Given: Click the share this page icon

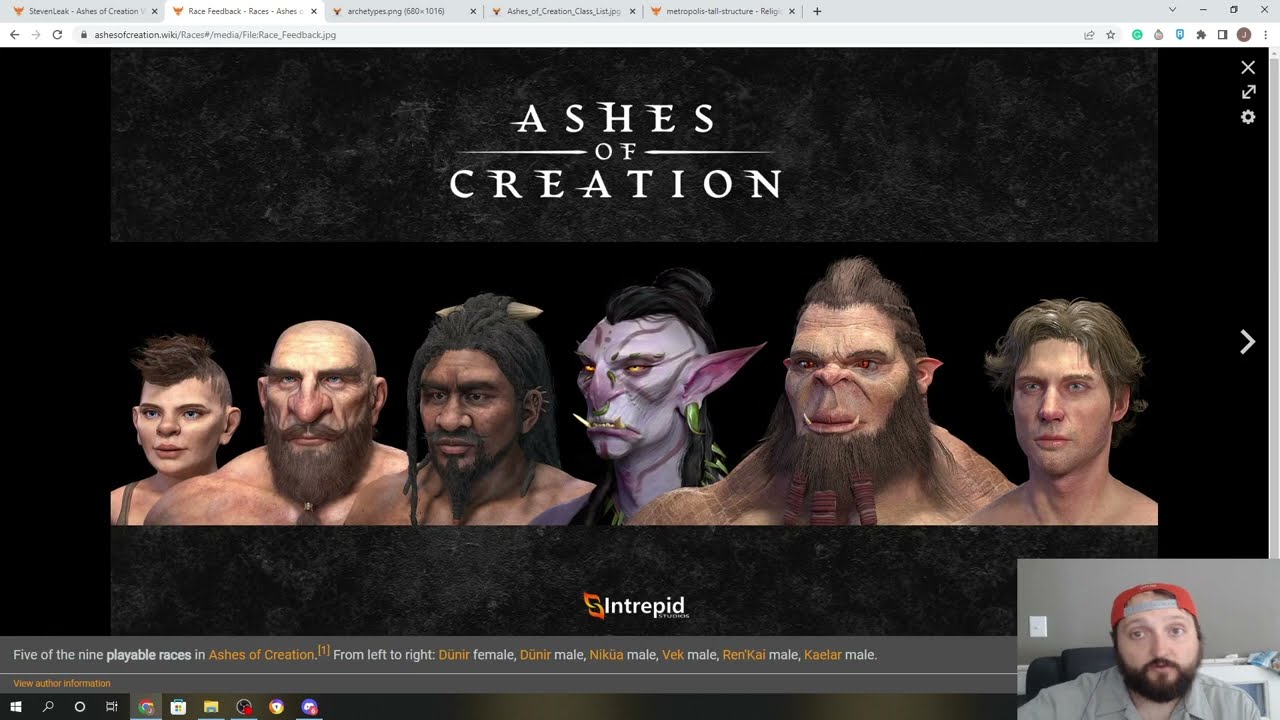Looking at the screenshot, I should (x=1089, y=34).
